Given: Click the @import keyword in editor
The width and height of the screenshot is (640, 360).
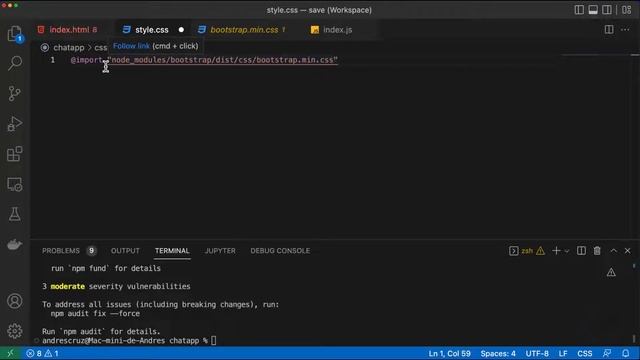Looking at the screenshot, I should 87,60.
